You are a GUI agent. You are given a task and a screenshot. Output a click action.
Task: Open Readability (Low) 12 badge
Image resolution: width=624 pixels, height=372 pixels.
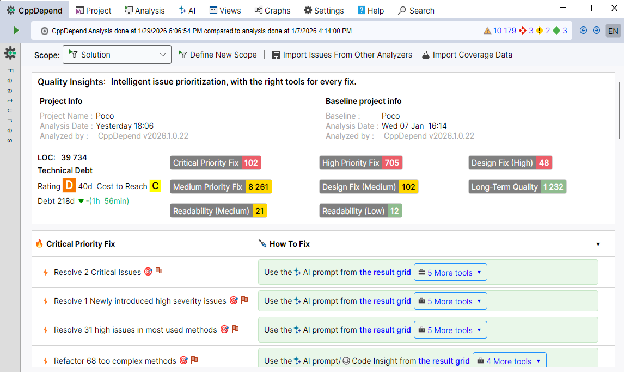[x=361, y=211]
